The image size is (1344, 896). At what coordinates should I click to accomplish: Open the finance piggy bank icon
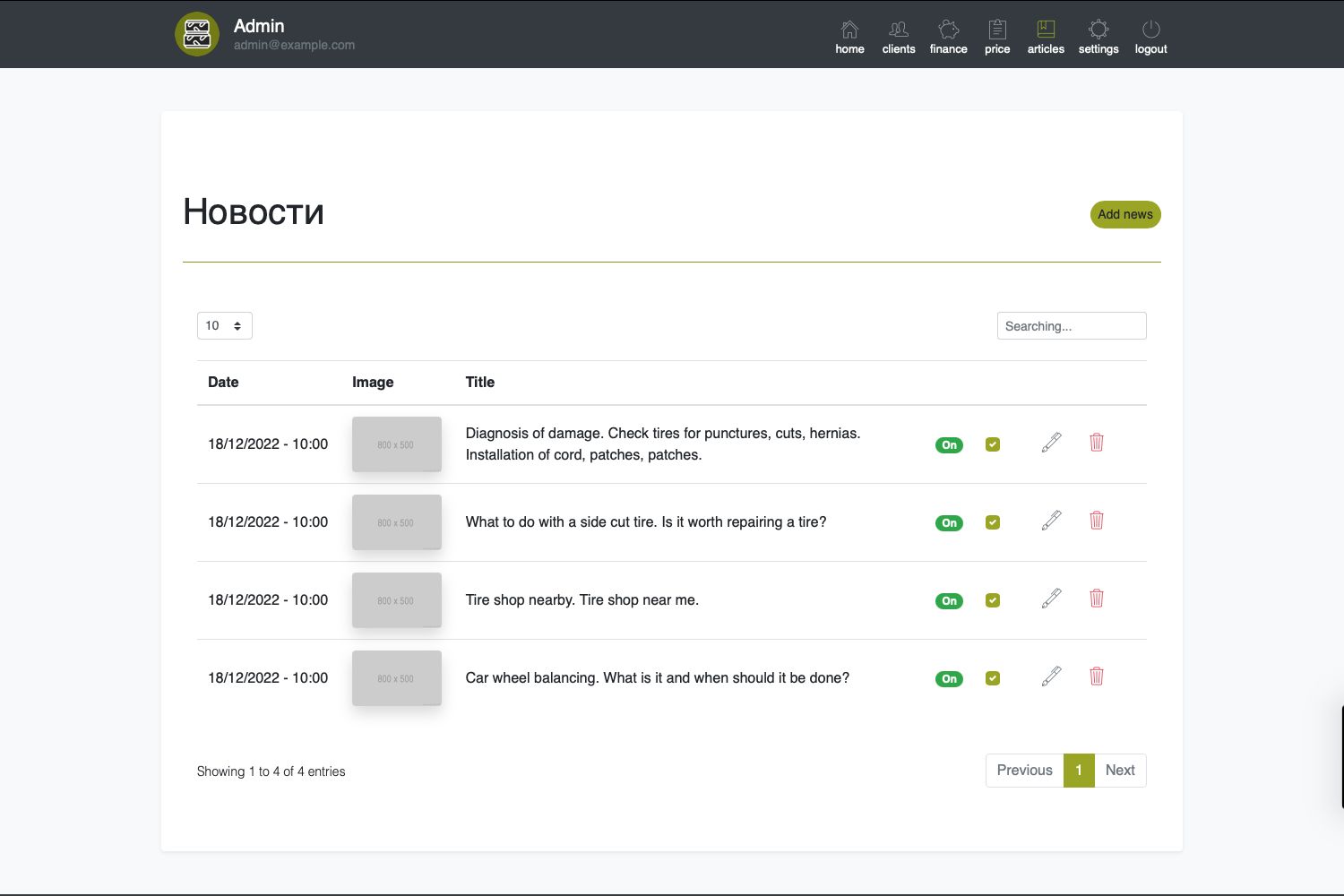click(x=948, y=30)
